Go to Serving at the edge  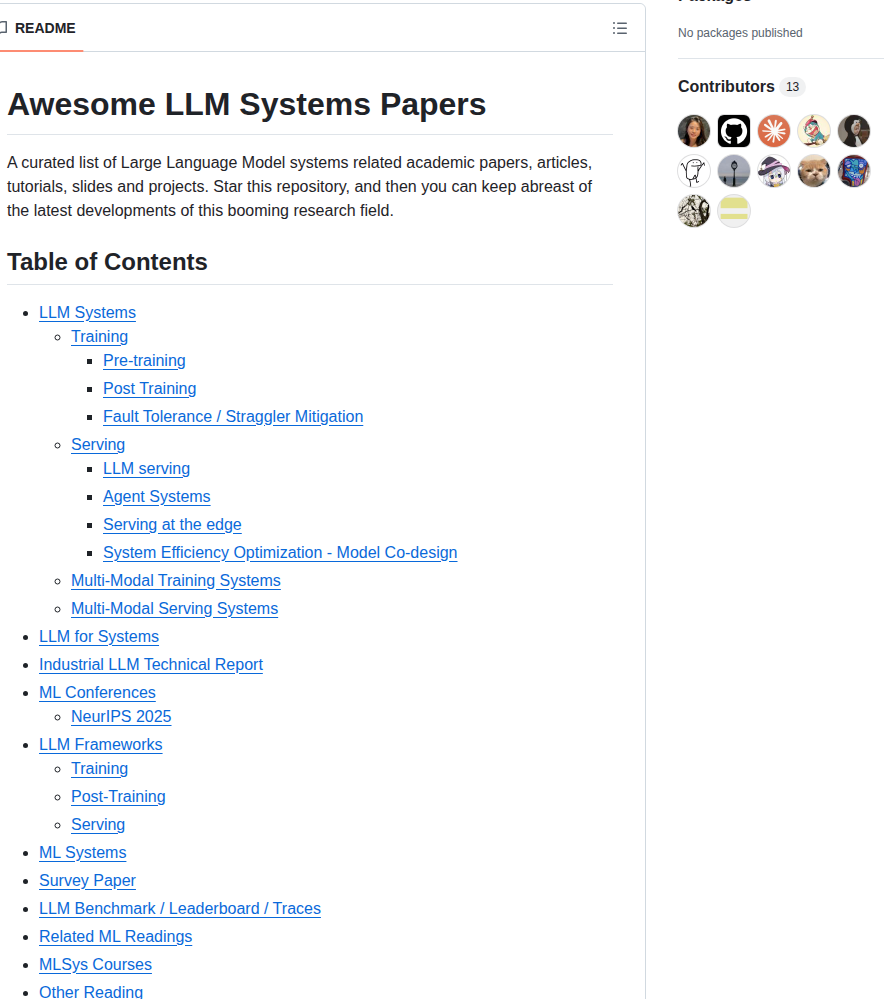pos(172,524)
